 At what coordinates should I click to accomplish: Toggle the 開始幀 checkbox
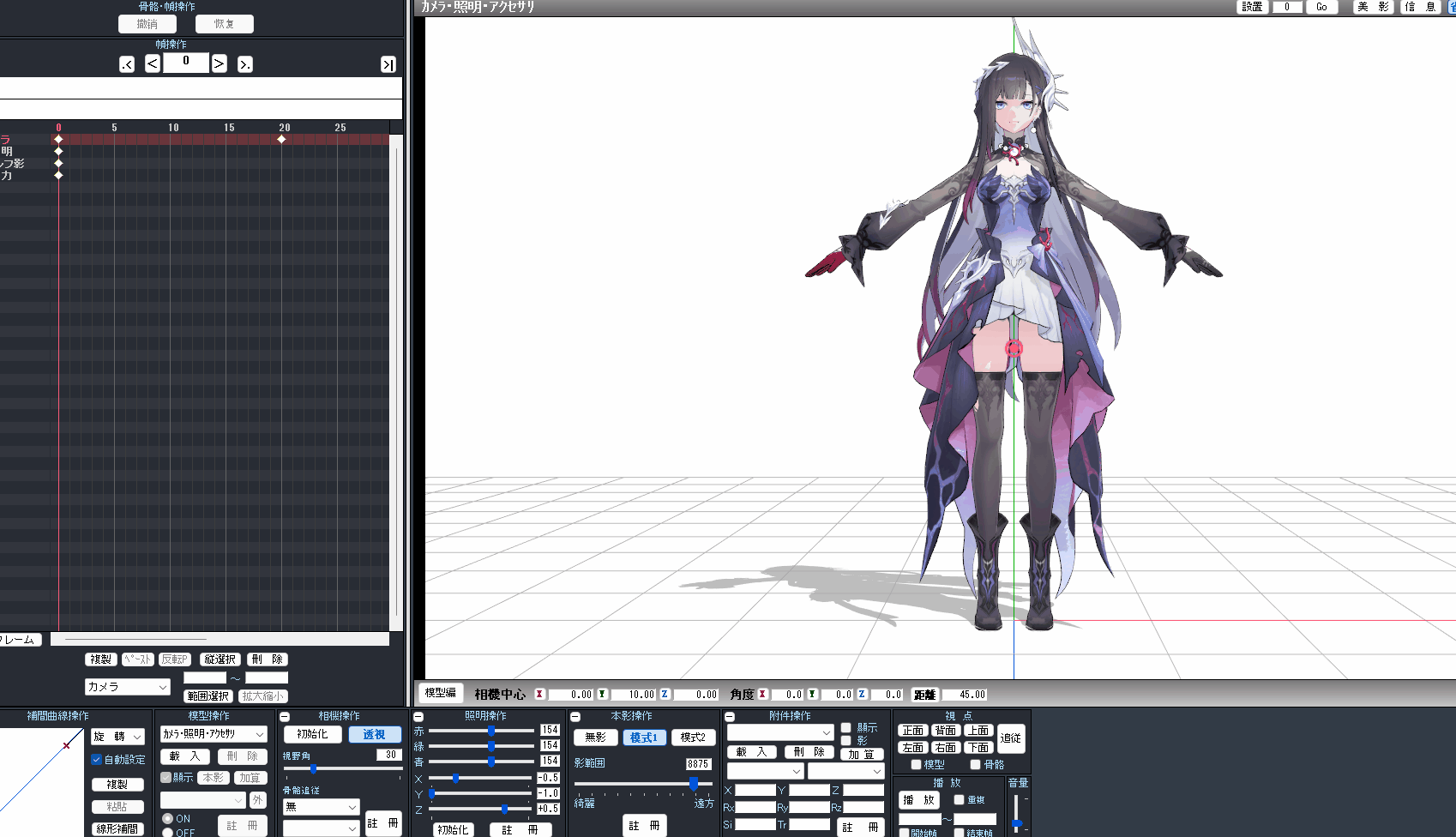coord(904,833)
